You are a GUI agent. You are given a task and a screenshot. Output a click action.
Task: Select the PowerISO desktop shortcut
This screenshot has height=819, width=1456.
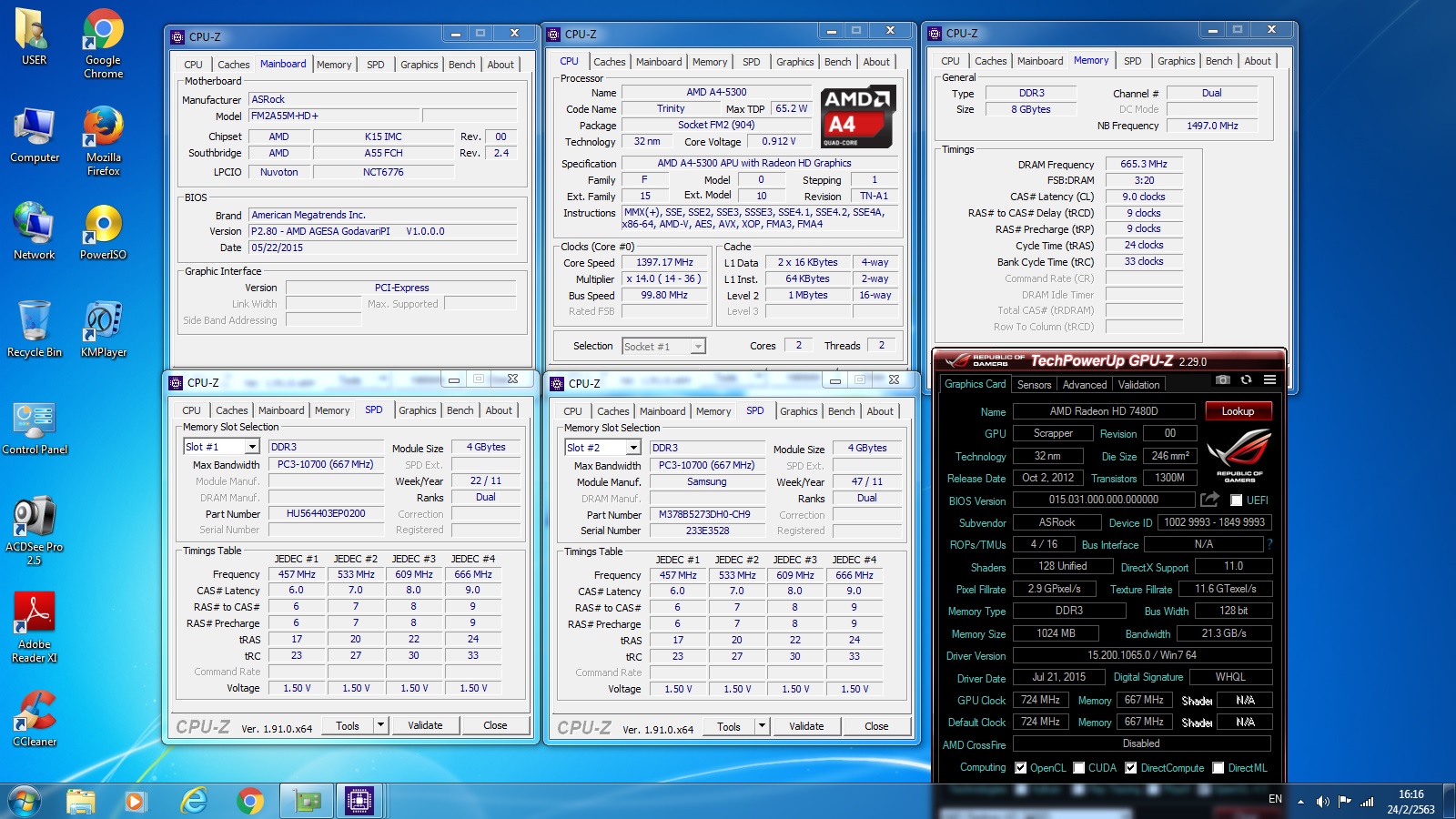[x=103, y=232]
